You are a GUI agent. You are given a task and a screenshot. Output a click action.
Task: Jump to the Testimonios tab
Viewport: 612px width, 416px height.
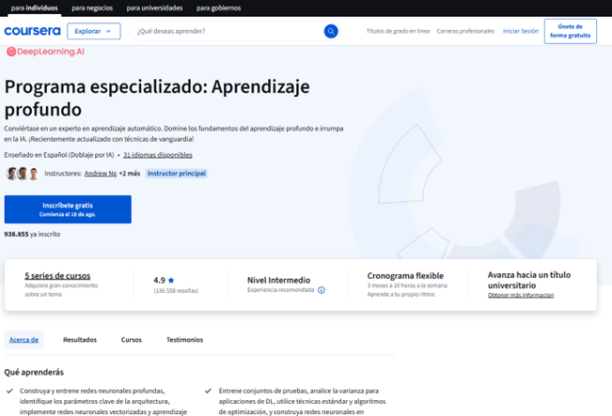pos(184,340)
